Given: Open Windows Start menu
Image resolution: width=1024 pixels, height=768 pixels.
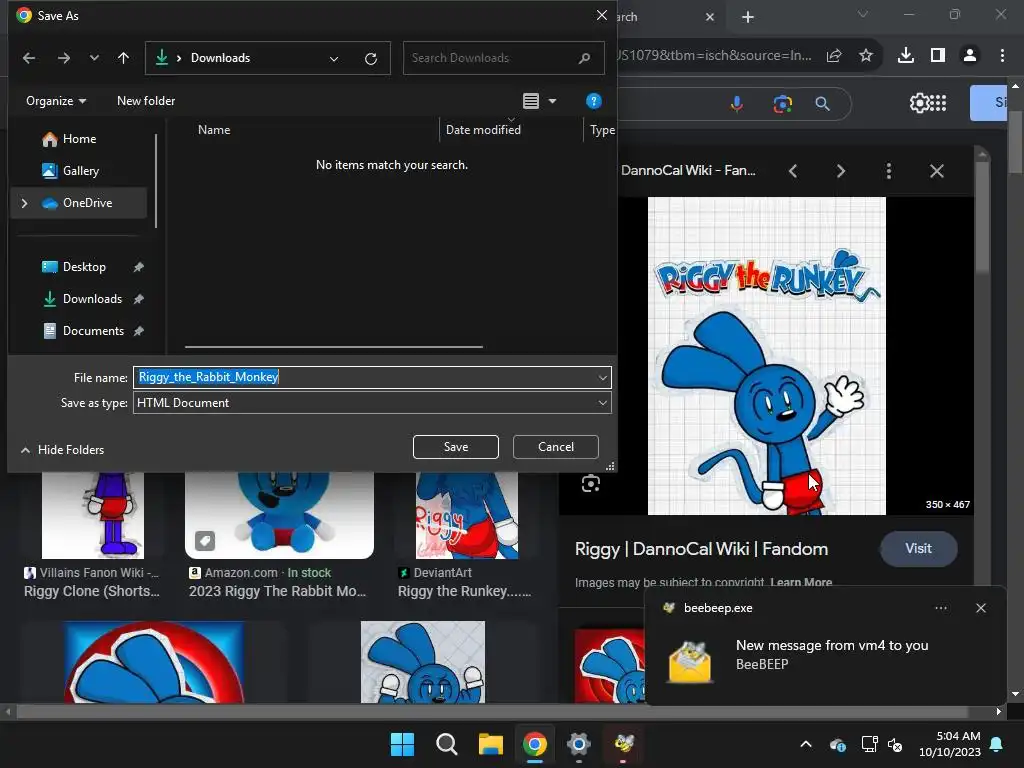Looking at the screenshot, I should click(x=402, y=744).
